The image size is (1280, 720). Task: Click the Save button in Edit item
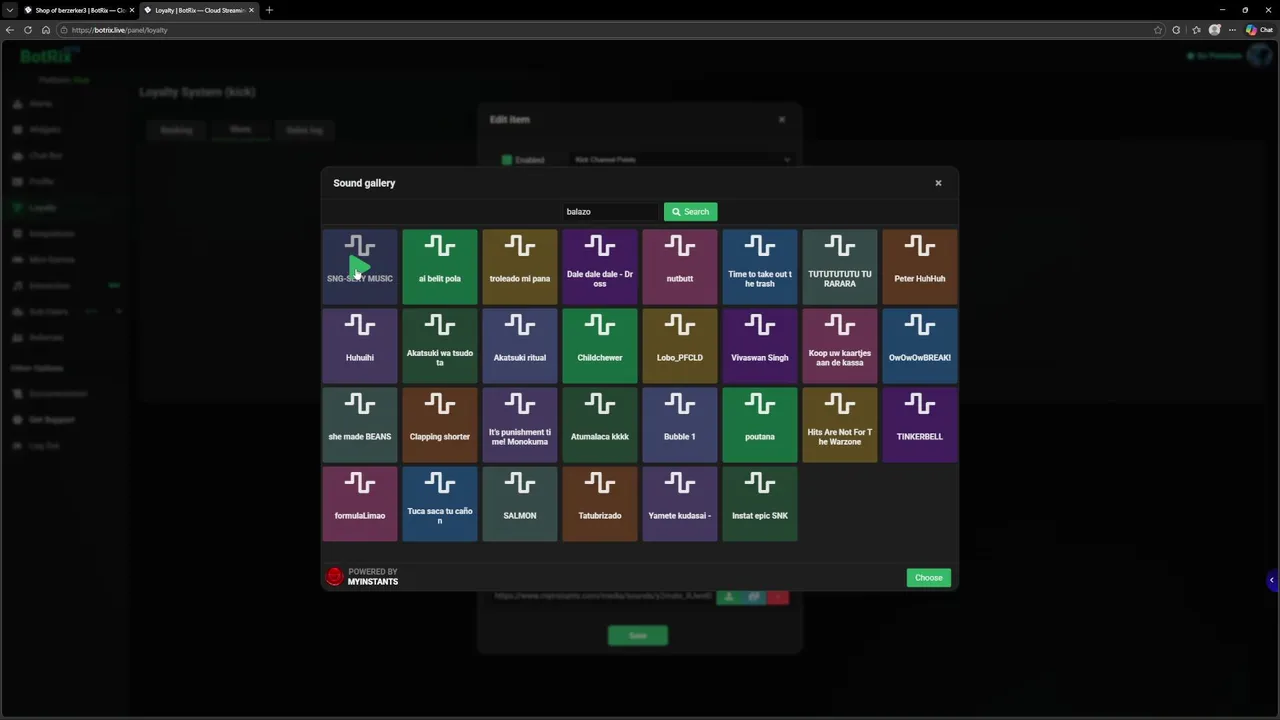click(638, 635)
